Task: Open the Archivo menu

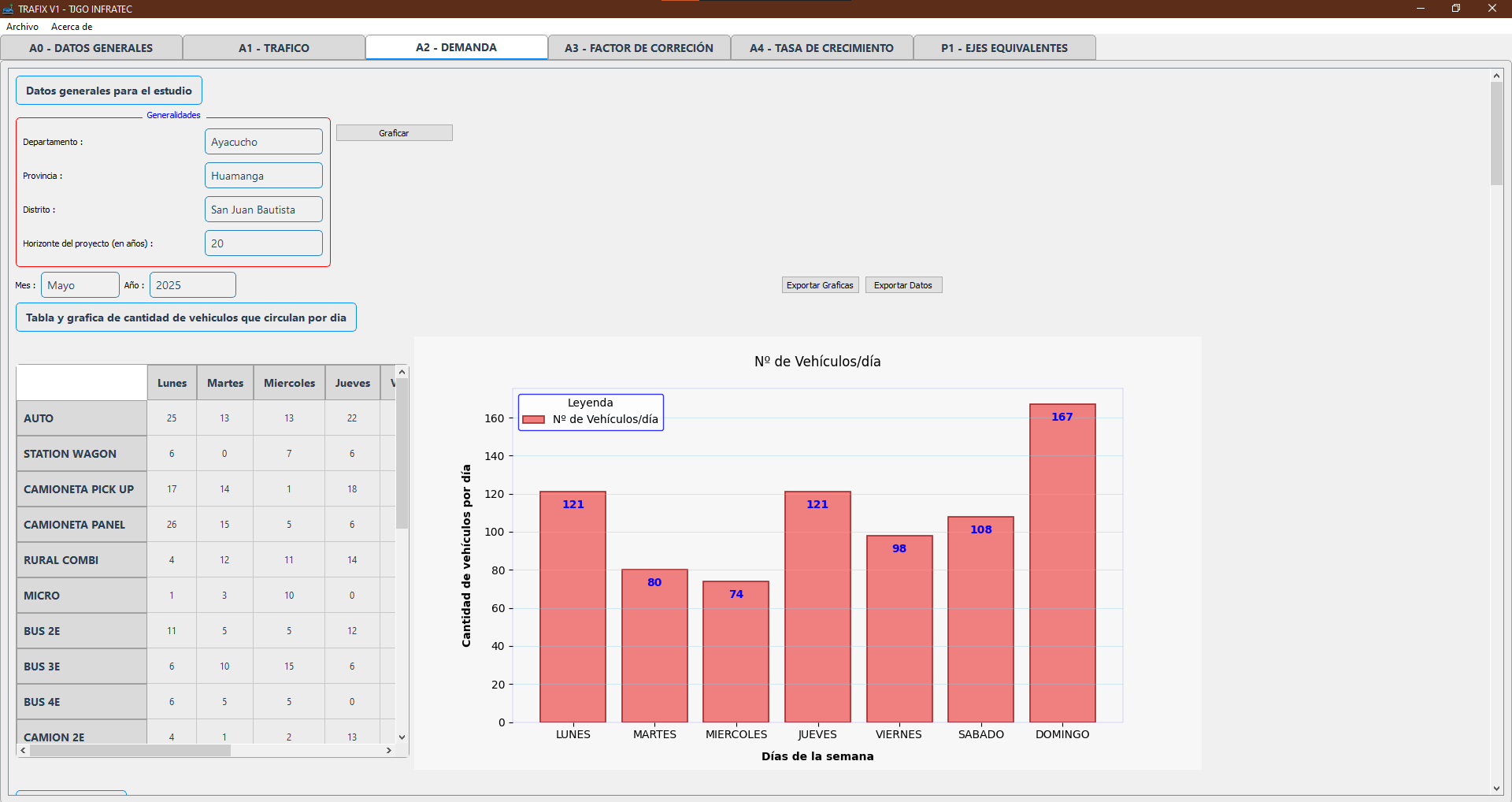Action: pyautogui.click(x=22, y=27)
